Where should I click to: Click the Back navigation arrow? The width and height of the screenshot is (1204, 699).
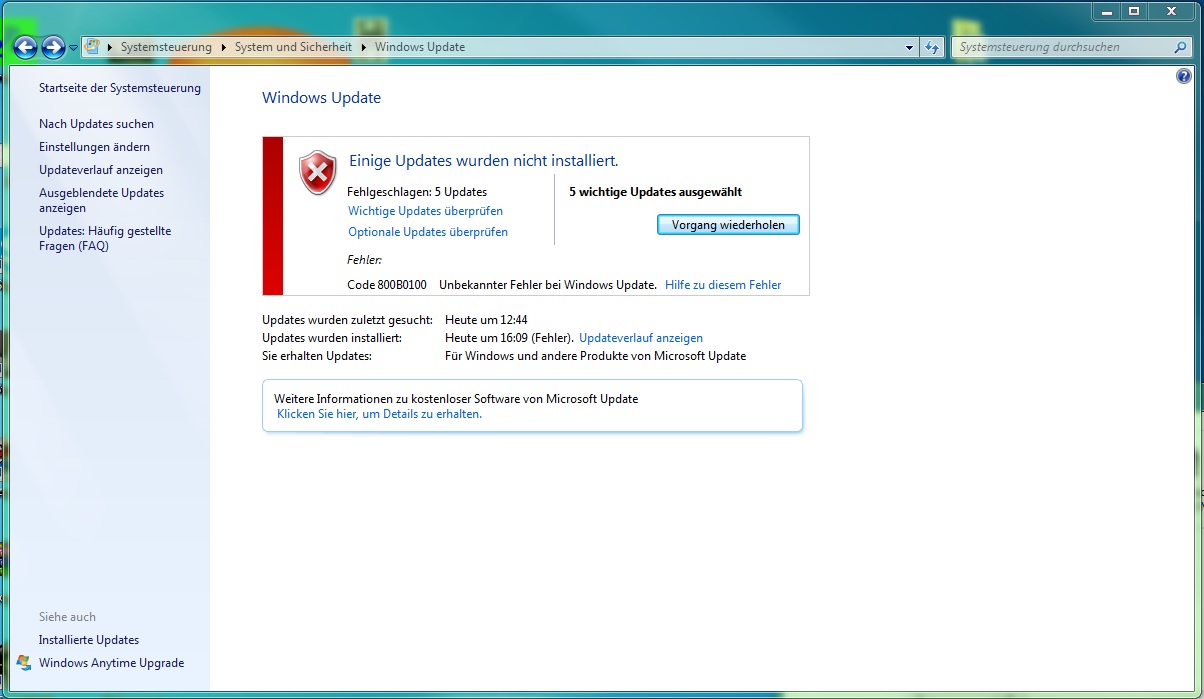point(25,47)
